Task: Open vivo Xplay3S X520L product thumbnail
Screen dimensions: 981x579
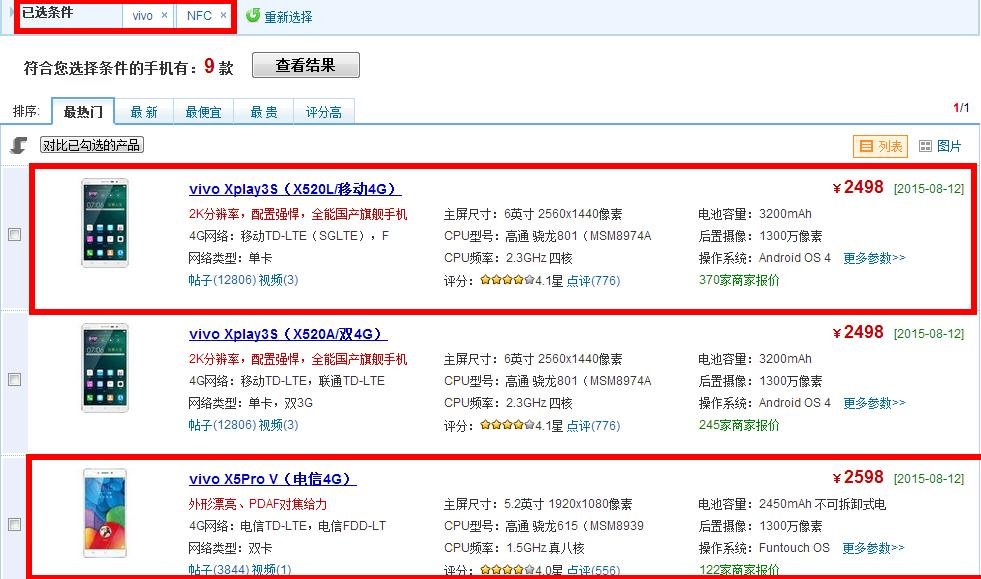Action: [105, 223]
